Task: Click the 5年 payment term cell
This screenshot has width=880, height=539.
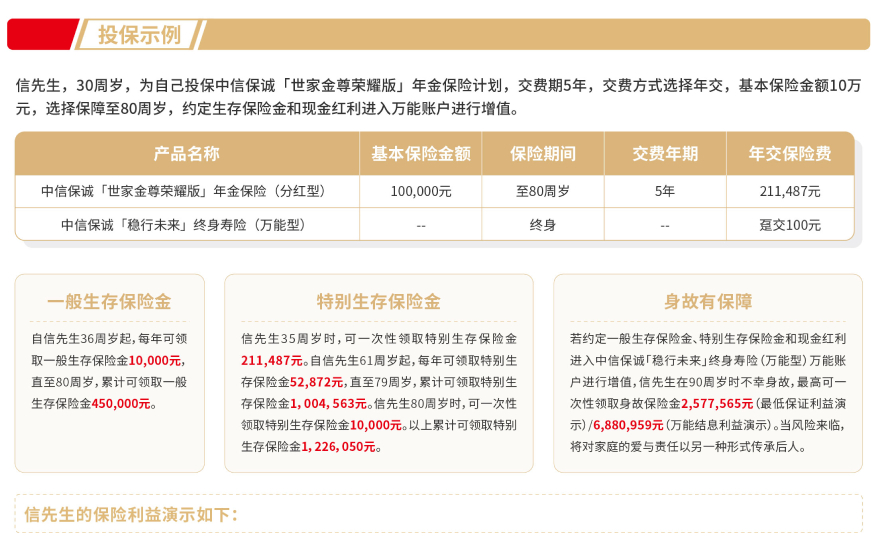Action: (x=665, y=191)
